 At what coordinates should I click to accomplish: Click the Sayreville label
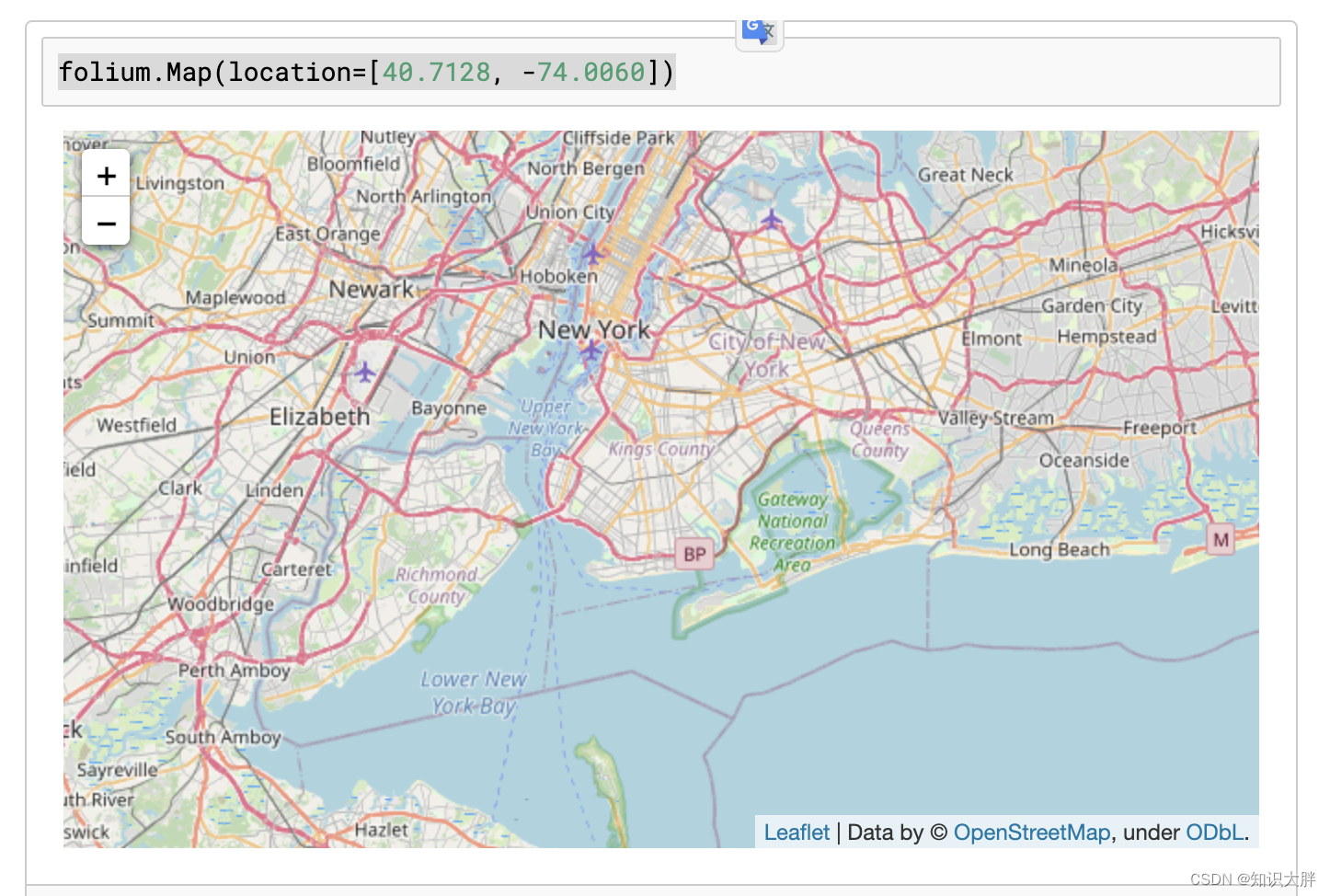[x=118, y=770]
